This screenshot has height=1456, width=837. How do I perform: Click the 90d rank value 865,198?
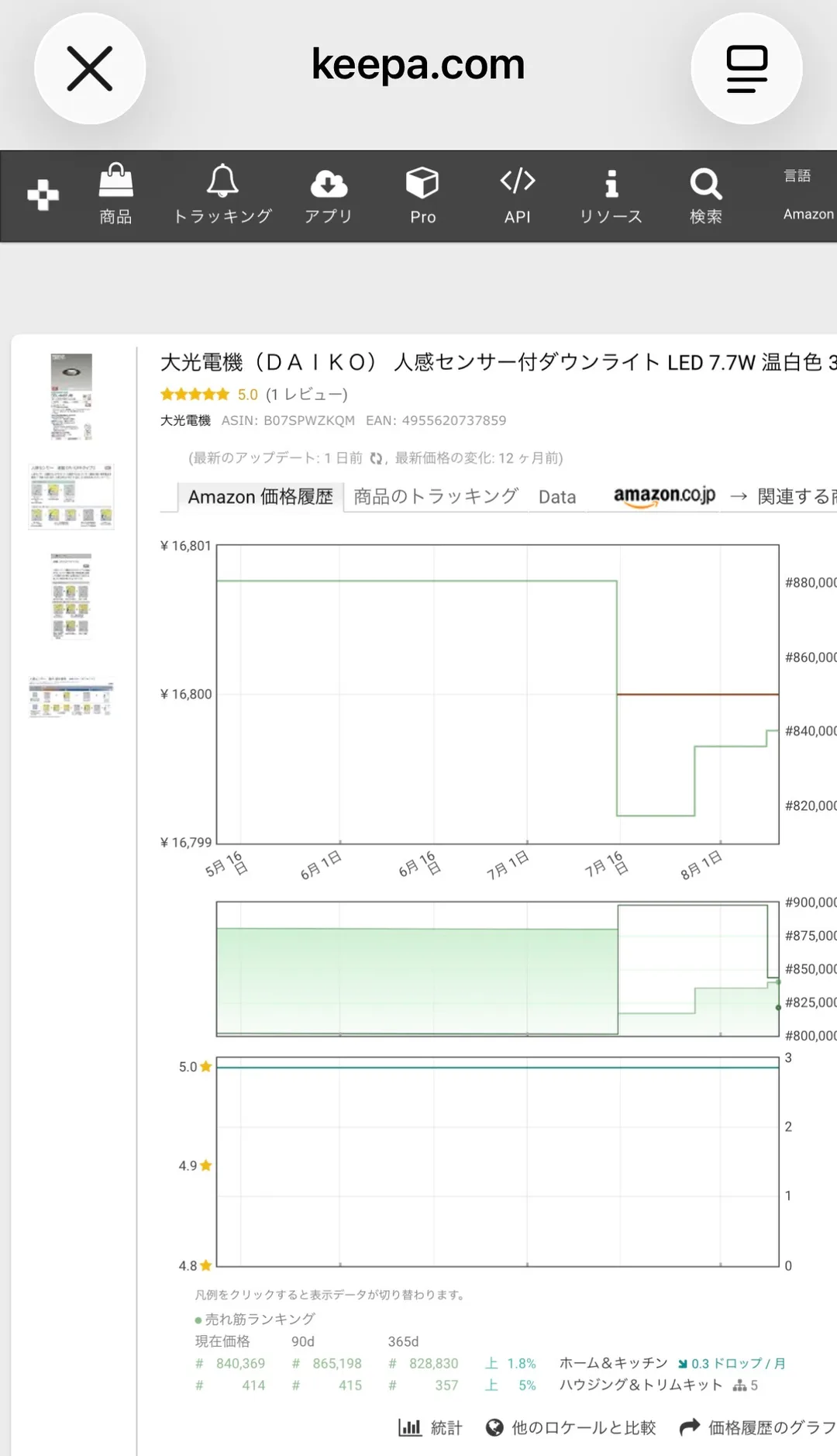[337, 1363]
